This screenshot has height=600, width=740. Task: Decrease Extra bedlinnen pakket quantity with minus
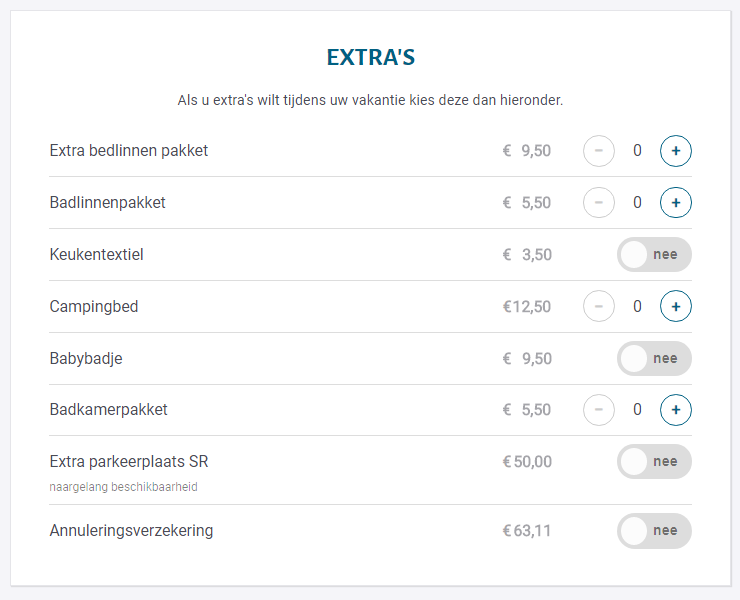598,151
